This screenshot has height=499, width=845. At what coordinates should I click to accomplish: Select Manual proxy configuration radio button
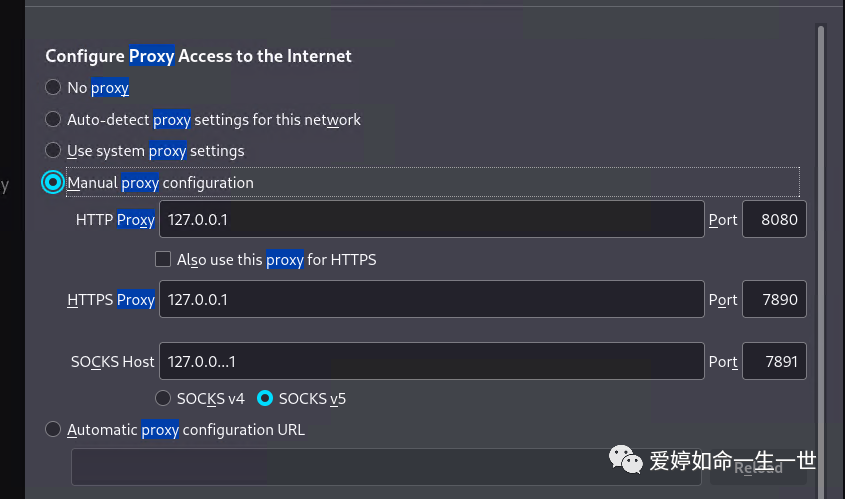(53, 182)
